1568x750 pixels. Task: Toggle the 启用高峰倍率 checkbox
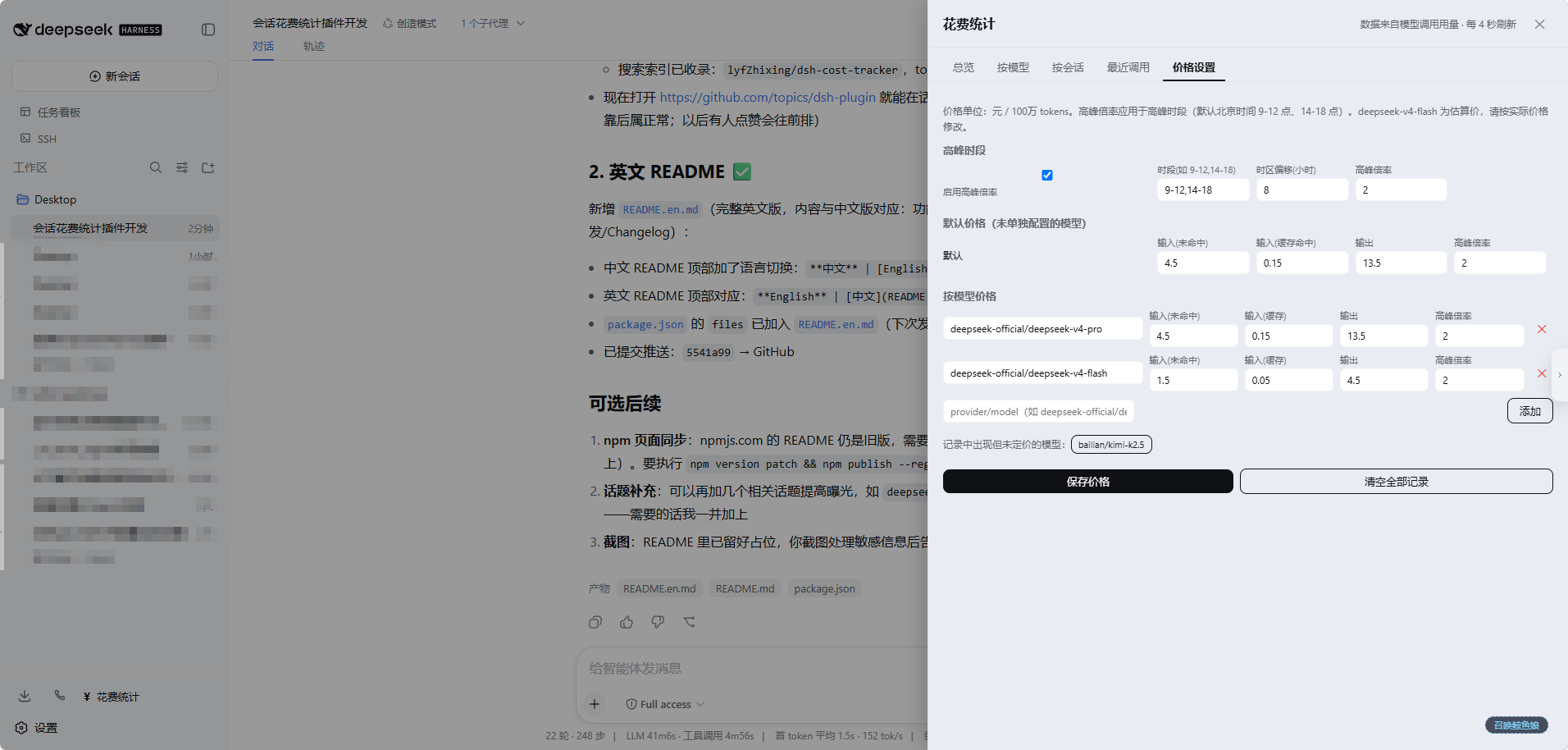click(1047, 175)
